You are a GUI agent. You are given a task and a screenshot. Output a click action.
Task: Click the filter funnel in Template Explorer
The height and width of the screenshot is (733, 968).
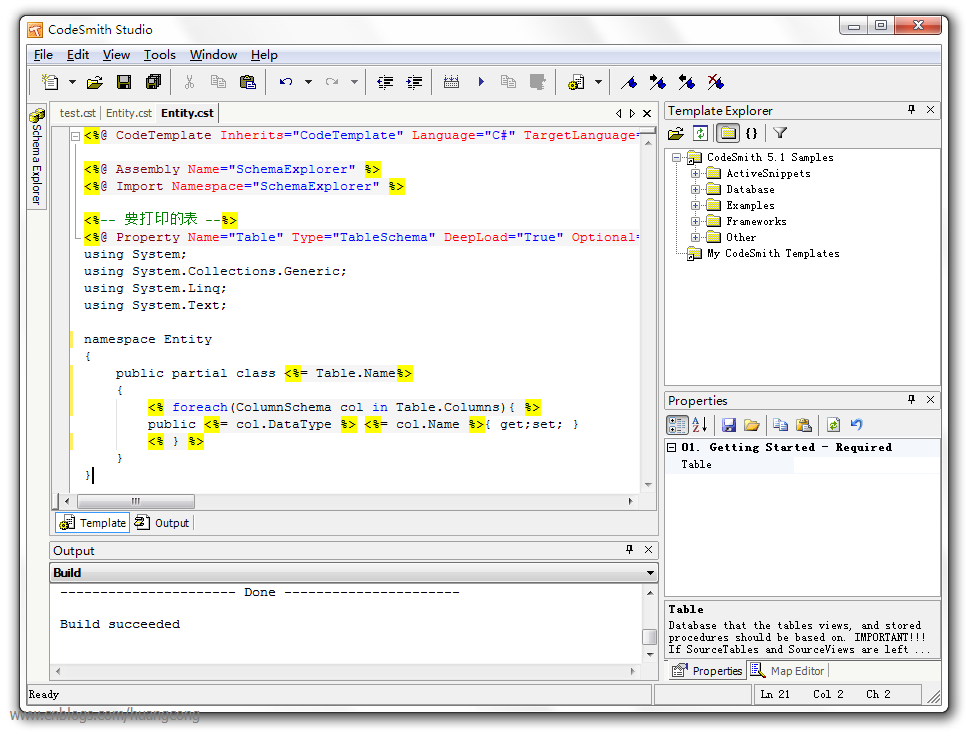780,133
